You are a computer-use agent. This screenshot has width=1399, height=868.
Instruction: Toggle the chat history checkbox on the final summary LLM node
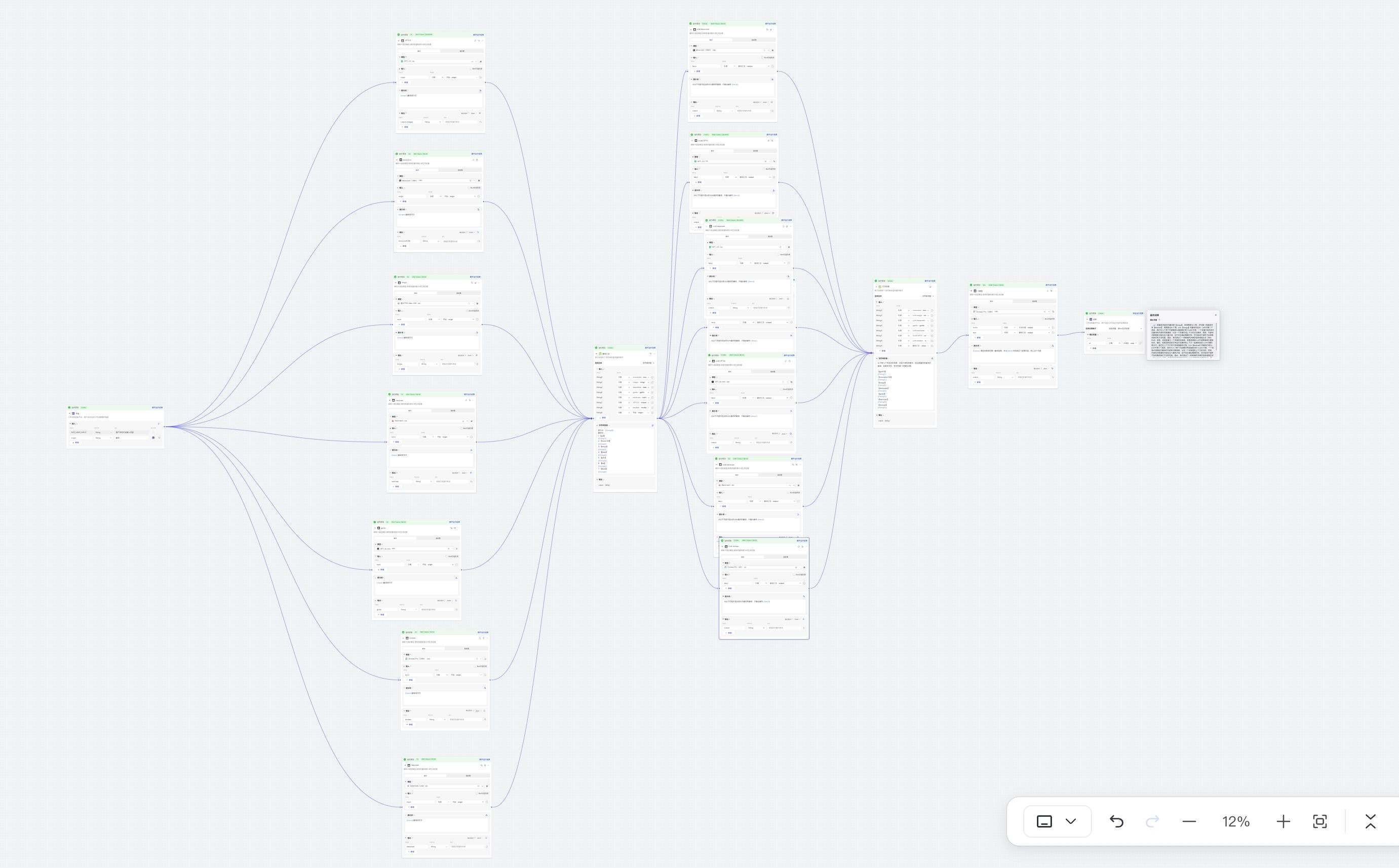tap(1042, 319)
